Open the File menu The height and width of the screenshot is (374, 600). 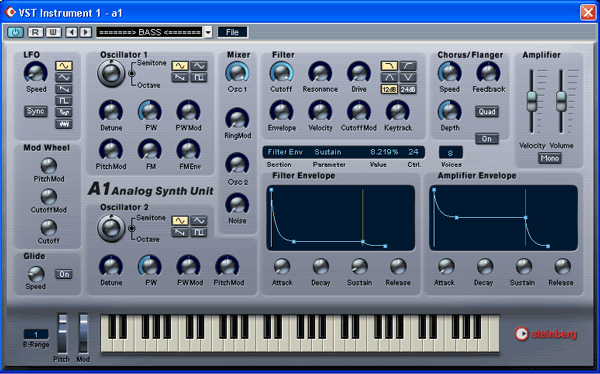(232, 32)
